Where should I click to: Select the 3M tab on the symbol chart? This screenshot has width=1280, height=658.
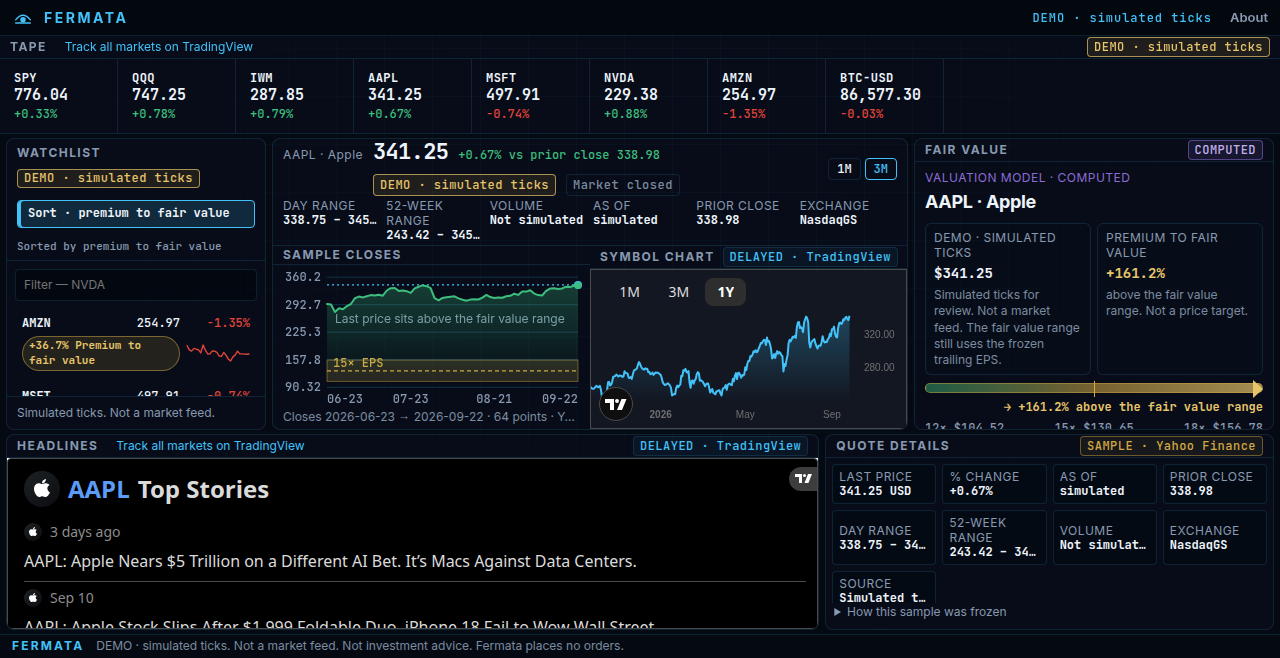tap(678, 292)
